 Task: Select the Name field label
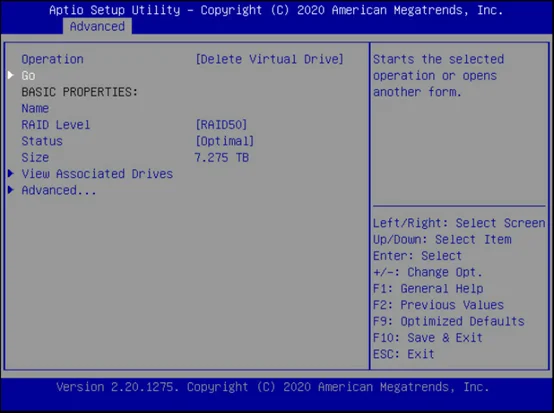pos(35,108)
